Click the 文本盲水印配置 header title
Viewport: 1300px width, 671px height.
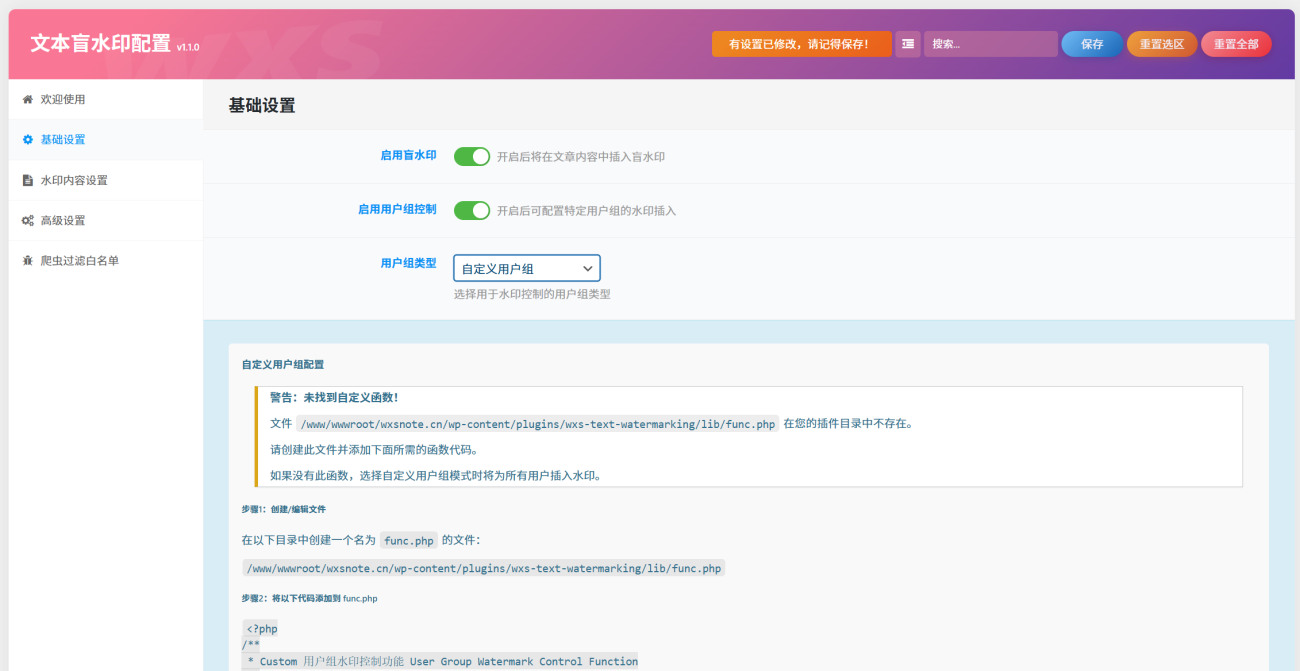pos(100,44)
